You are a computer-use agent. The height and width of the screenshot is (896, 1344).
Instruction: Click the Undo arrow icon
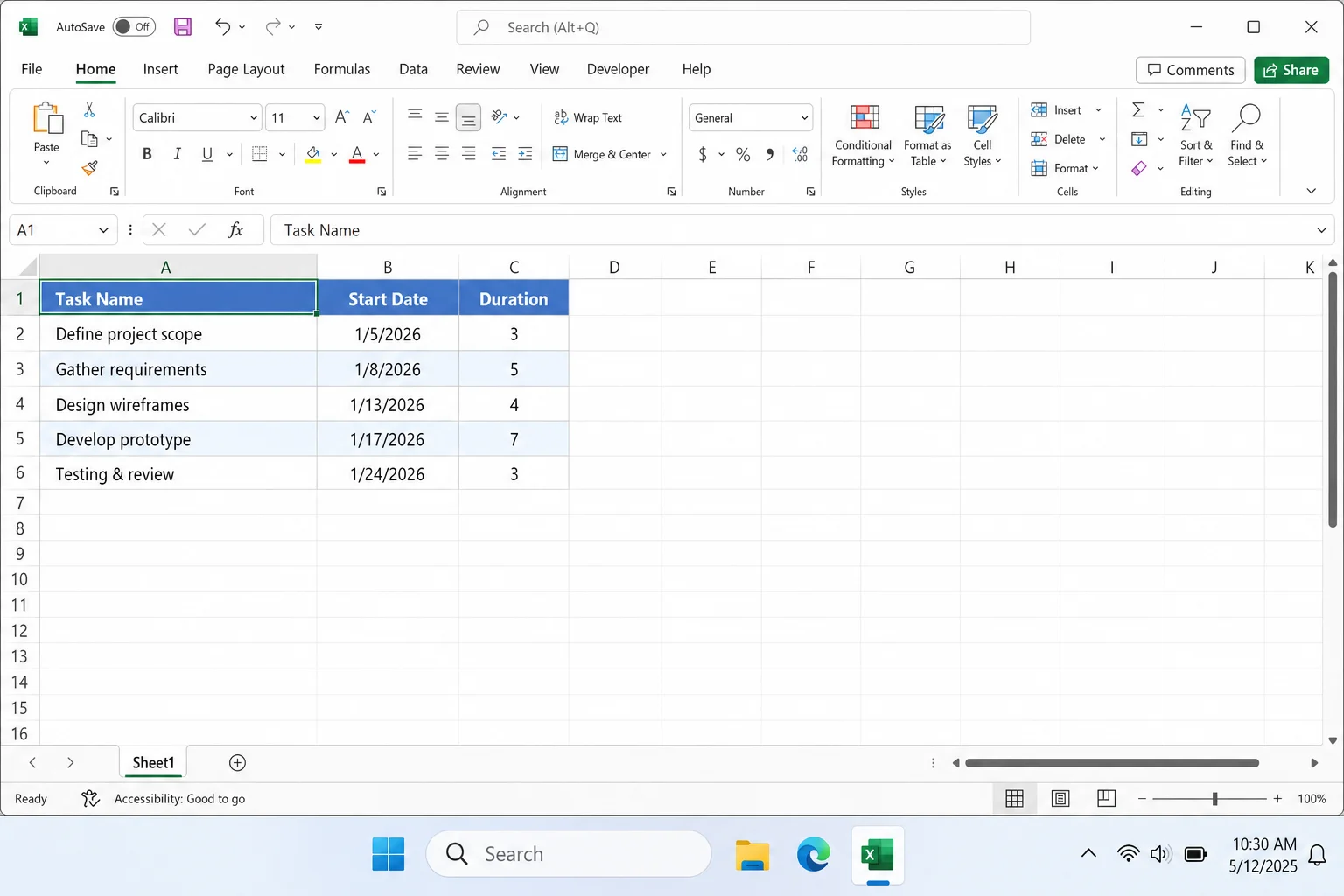pos(223,27)
